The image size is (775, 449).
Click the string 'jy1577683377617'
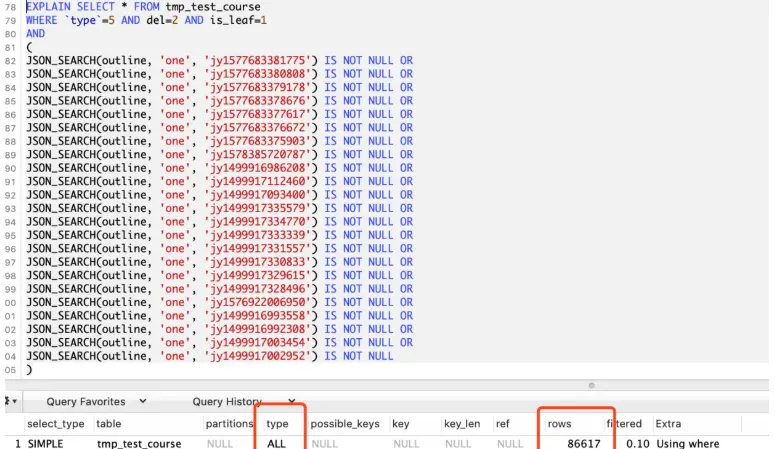point(258,114)
